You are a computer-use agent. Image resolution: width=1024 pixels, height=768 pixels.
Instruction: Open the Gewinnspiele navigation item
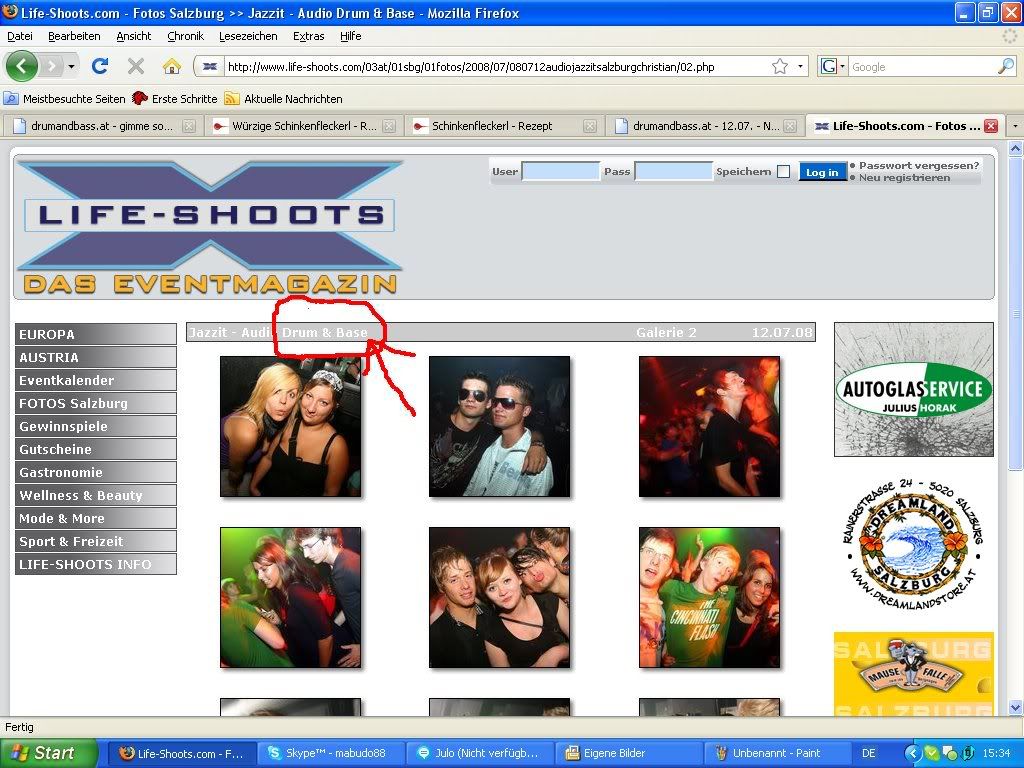pyautogui.click(x=95, y=426)
